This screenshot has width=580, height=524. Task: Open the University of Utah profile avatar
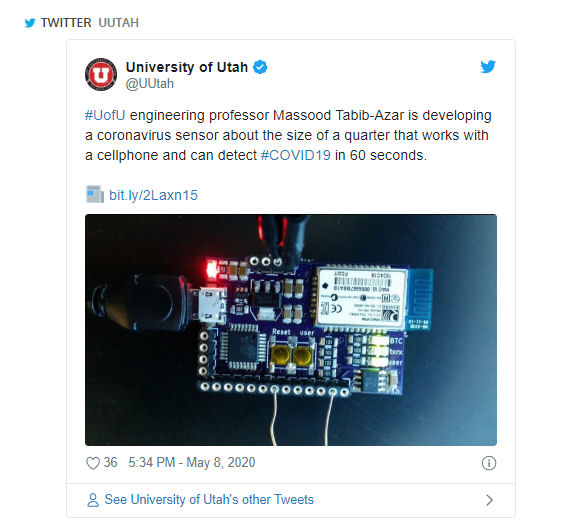[101, 74]
